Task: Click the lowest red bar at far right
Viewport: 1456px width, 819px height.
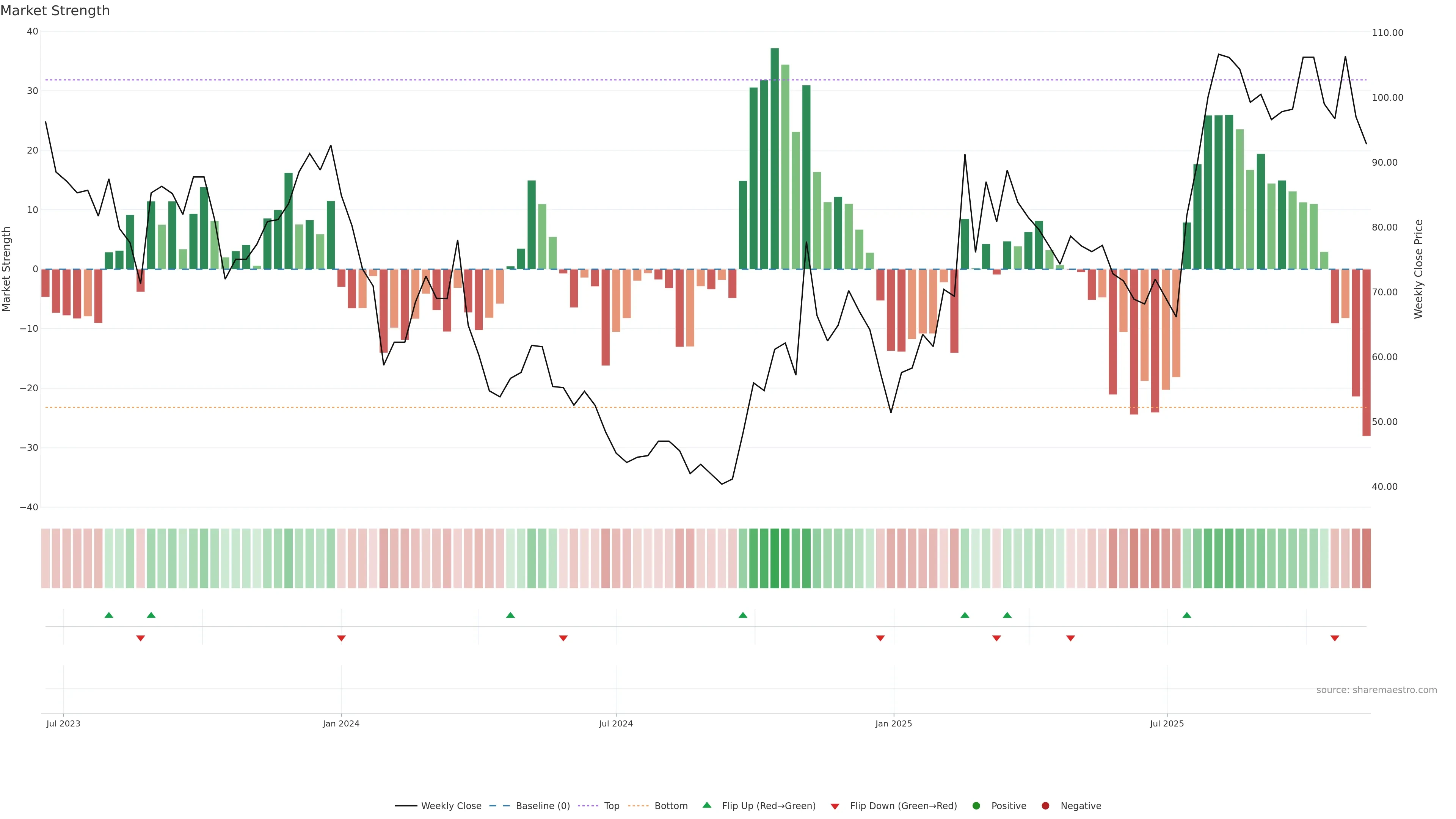Action: 1366,352
